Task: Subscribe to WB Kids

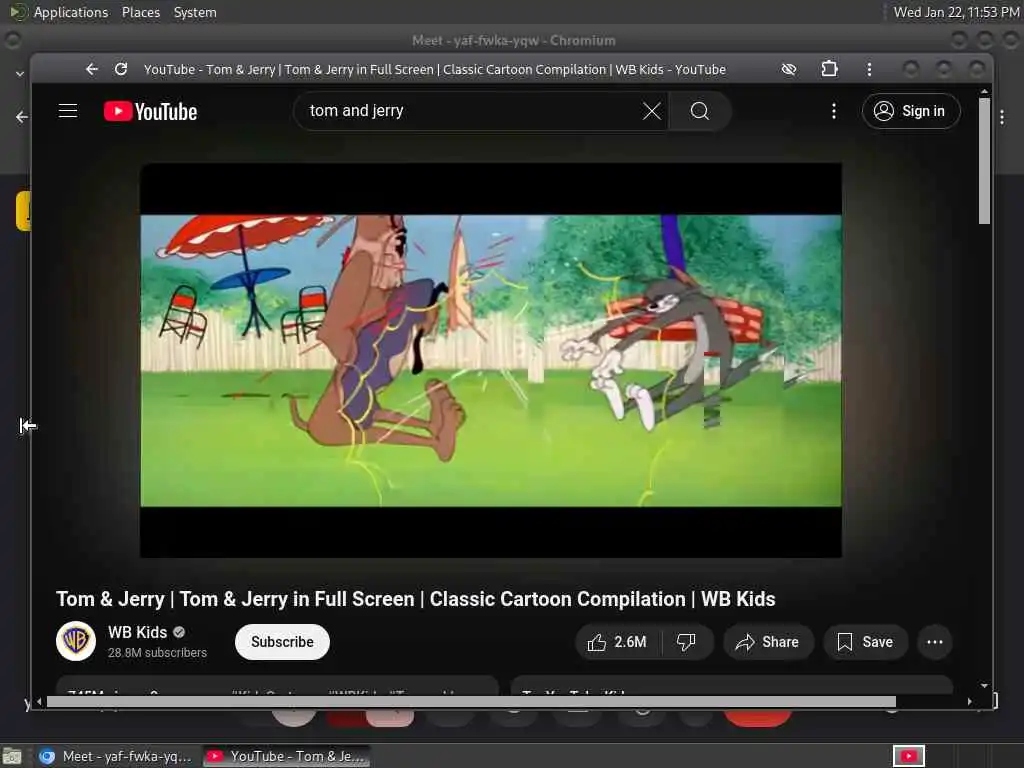Action: point(282,642)
